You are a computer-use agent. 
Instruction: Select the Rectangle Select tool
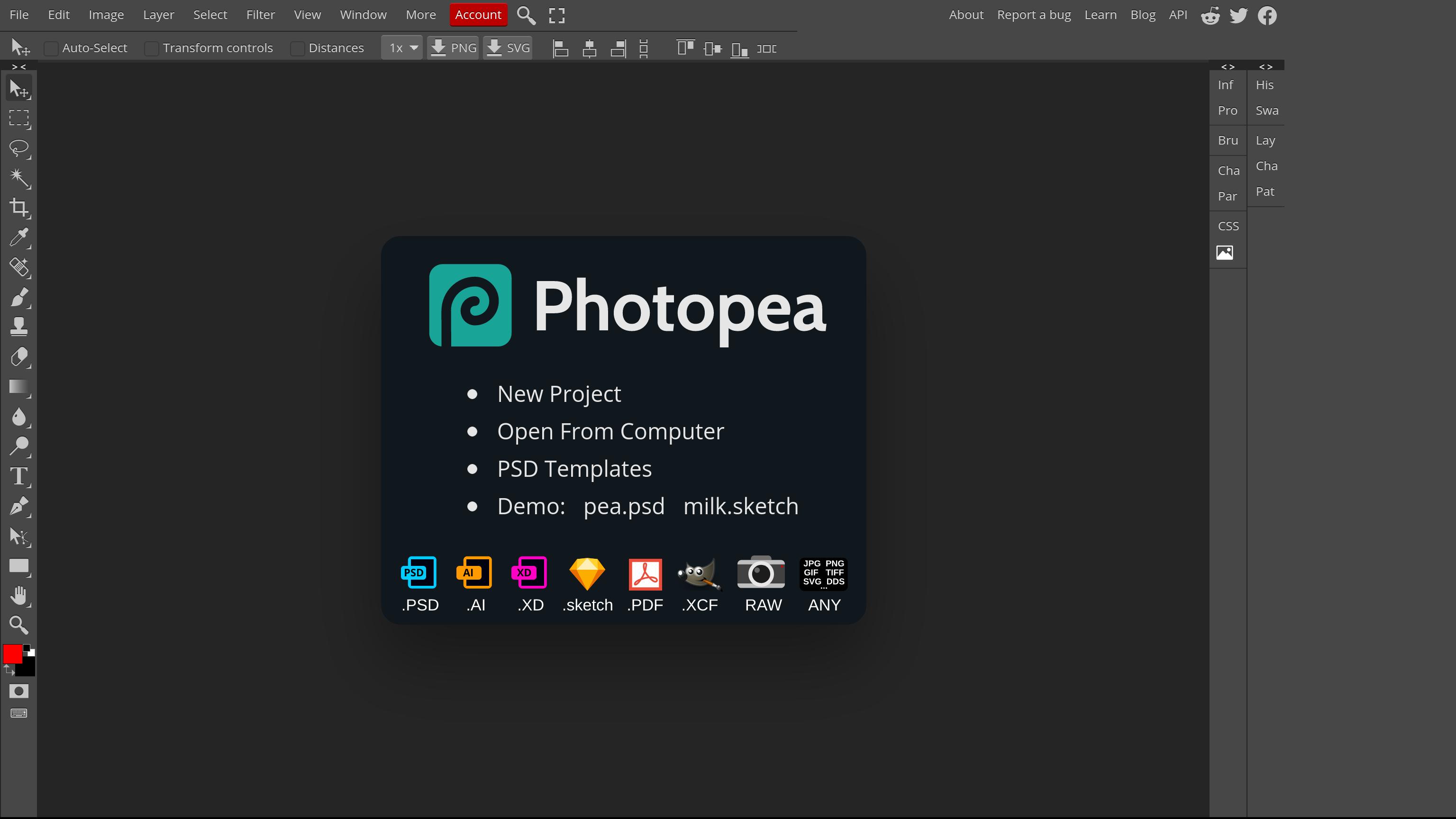click(19, 118)
